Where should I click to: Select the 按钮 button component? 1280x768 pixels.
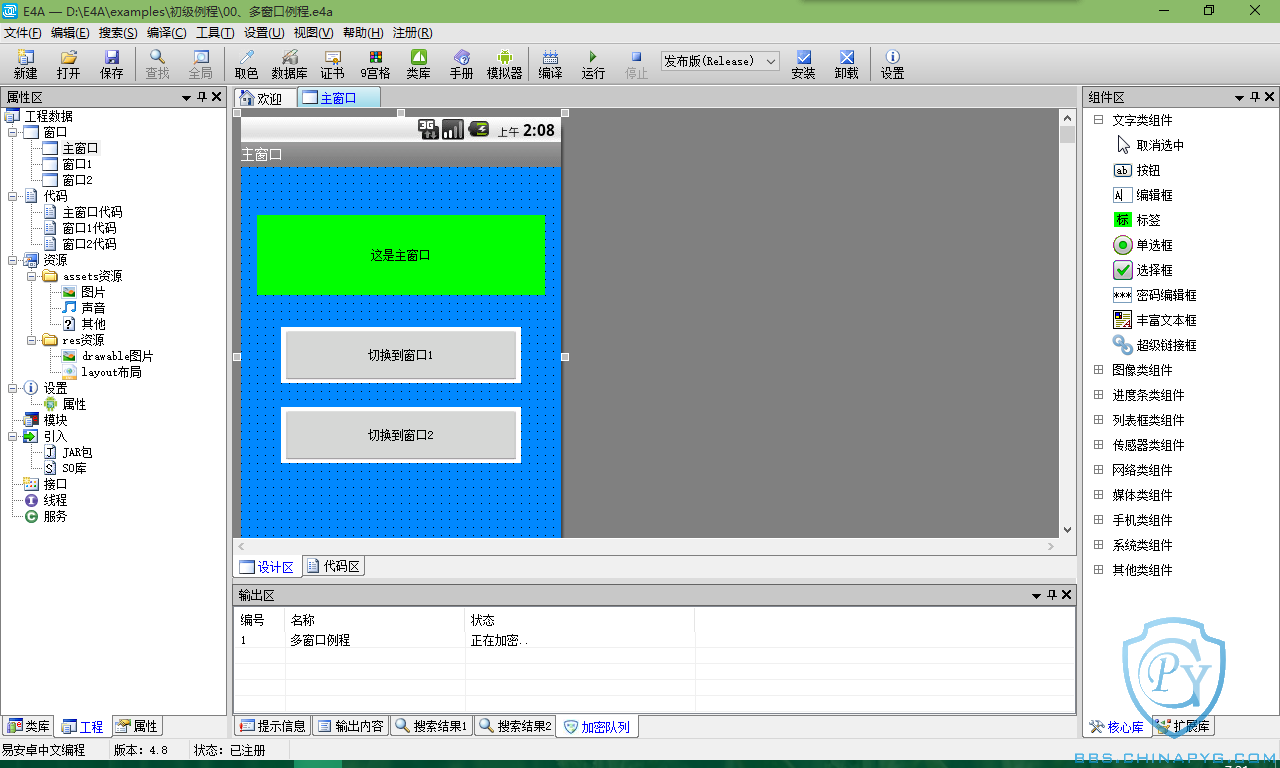pyautogui.click(x=1137, y=170)
